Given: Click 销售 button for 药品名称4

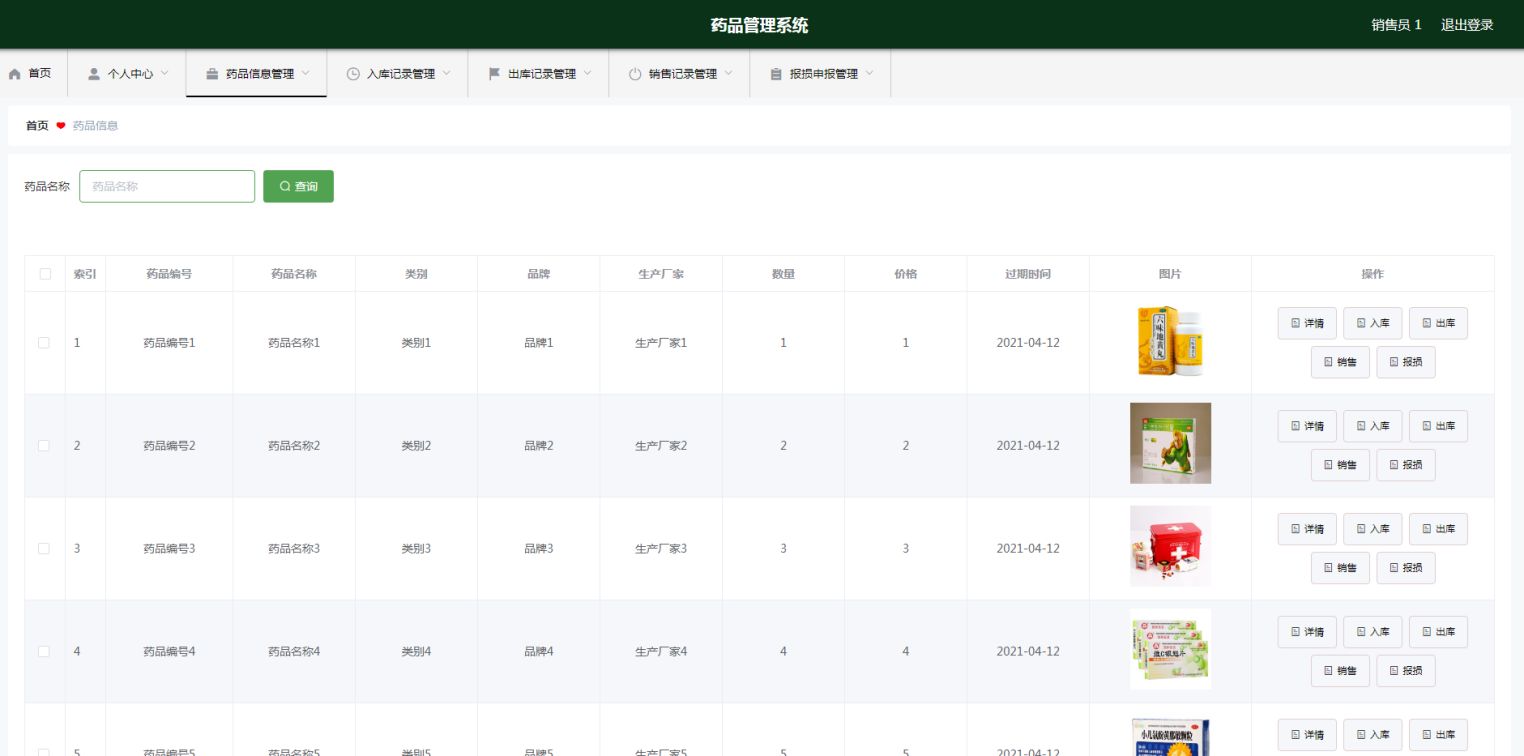Looking at the screenshot, I should 1340,671.
